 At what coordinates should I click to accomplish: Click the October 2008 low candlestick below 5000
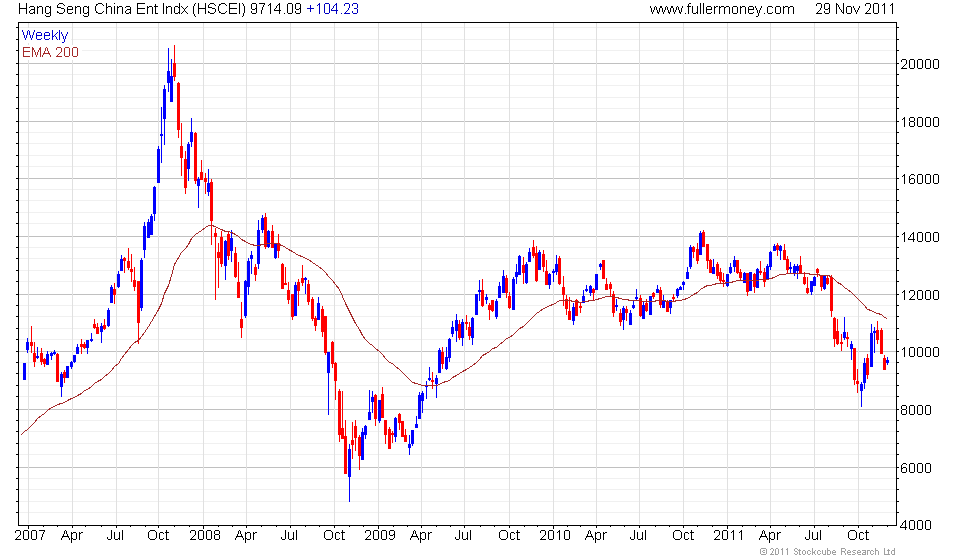click(349, 472)
